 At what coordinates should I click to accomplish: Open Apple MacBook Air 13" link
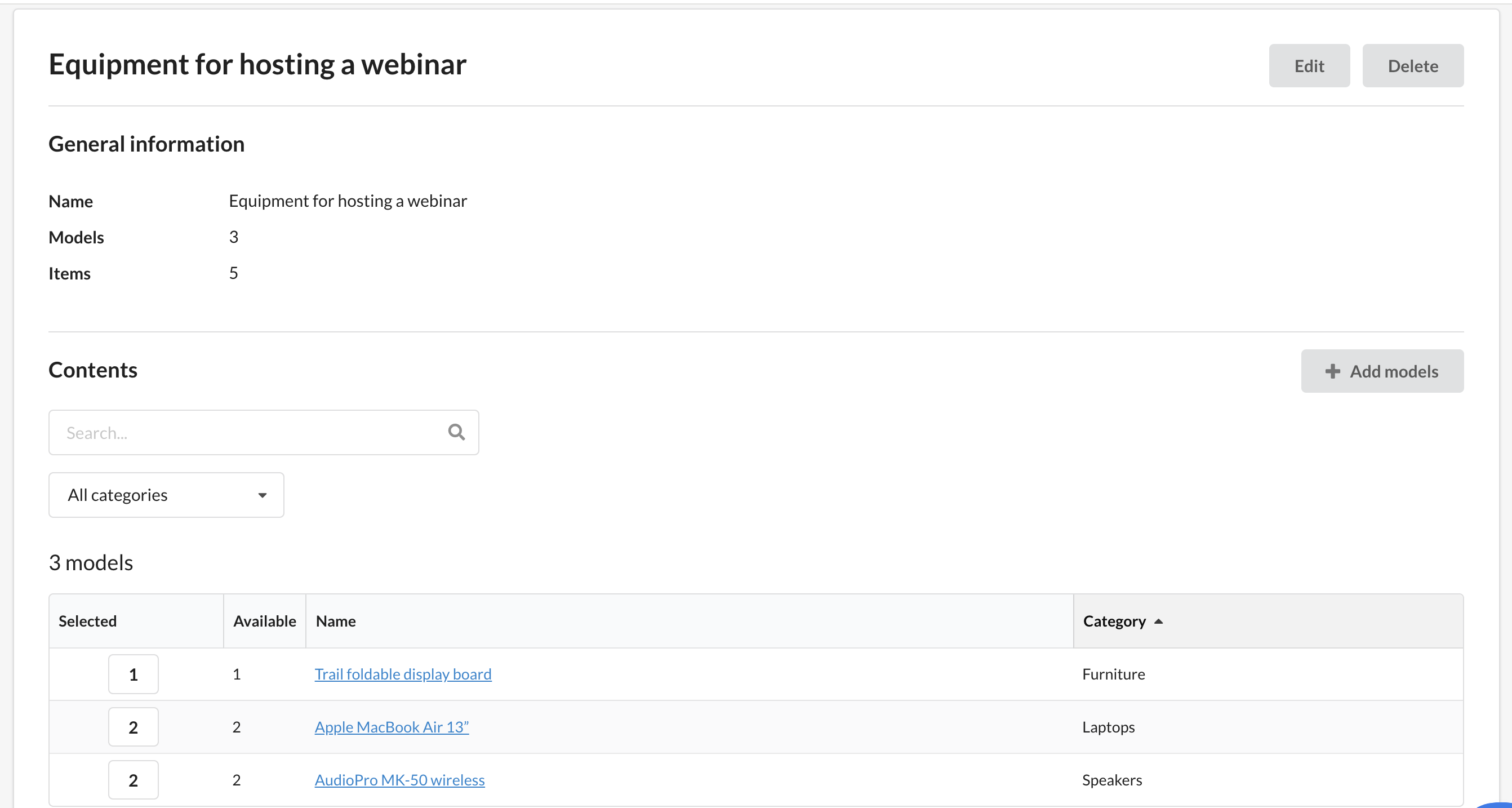tap(392, 727)
